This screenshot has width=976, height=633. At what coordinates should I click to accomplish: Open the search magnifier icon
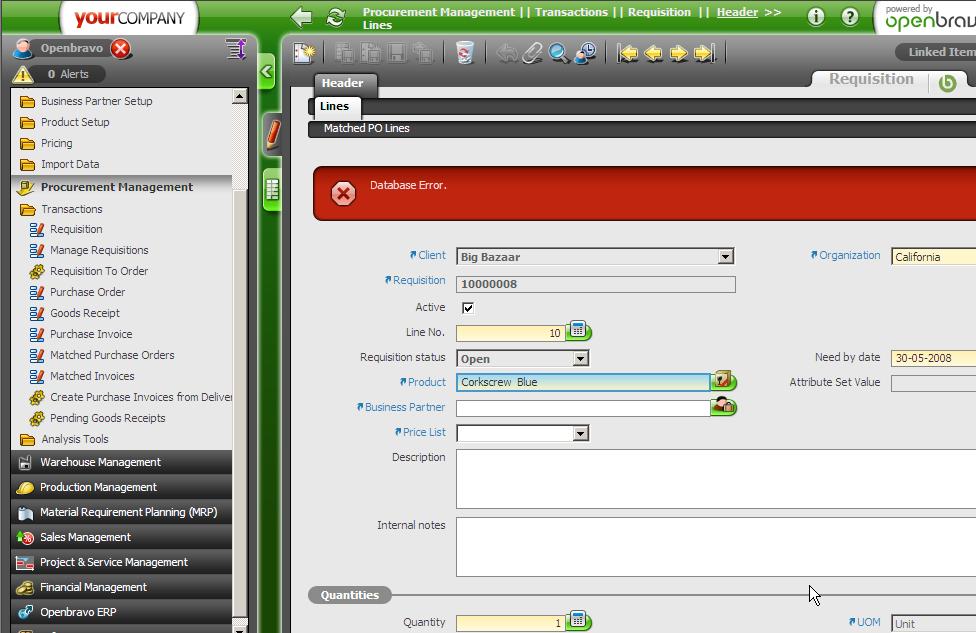pyautogui.click(x=558, y=53)
